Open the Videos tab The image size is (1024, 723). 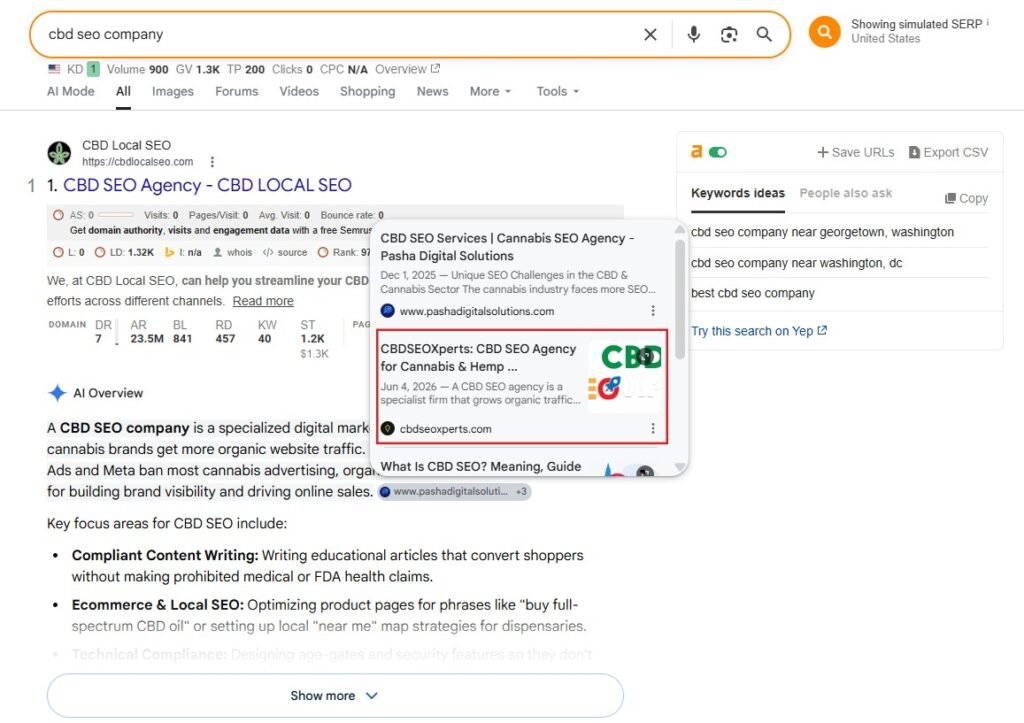[299, 91]
